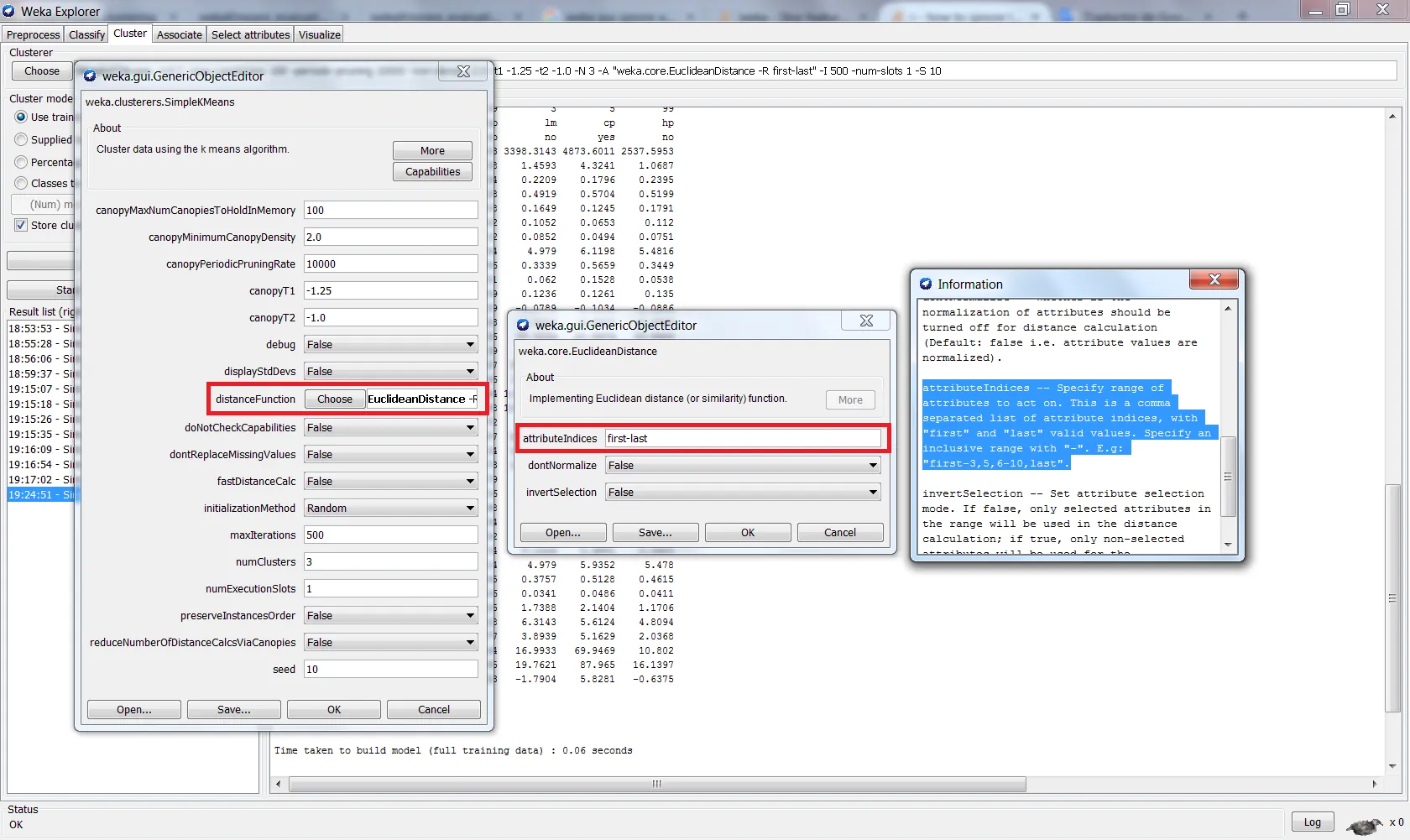The height and width of the screenshot is (840, 1410).
Task: Click Open... in the EuclideanDistance editor
Action: pyautogui.click(x=563, y=532)
